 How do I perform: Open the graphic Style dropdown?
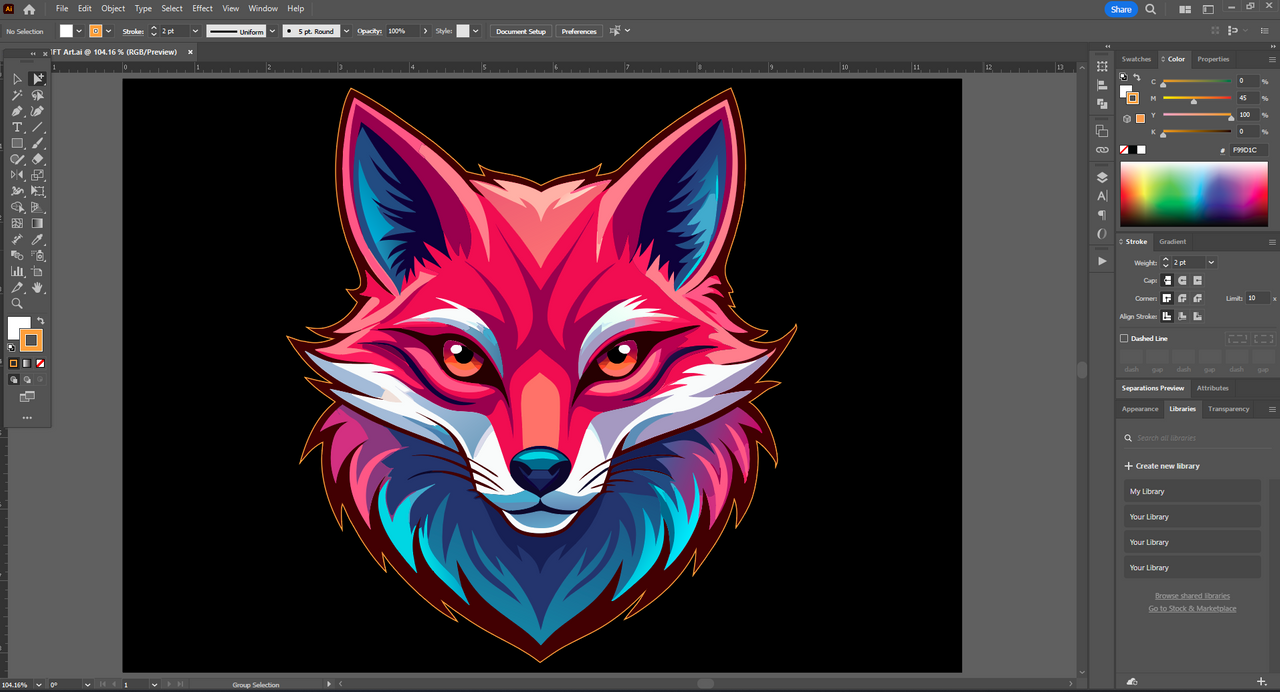click(476, 31)
